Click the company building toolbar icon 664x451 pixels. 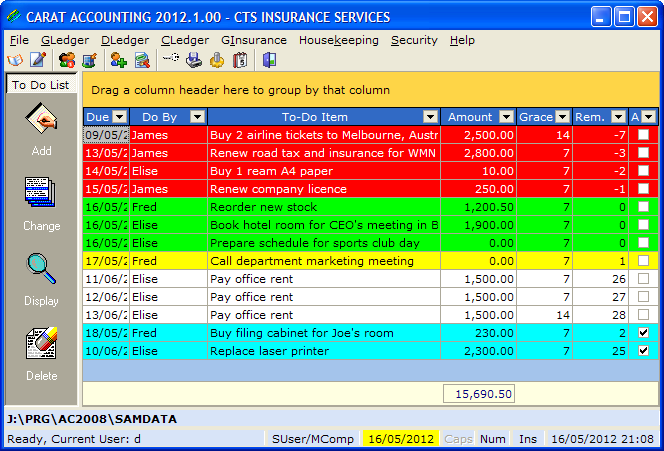point(89,60)
